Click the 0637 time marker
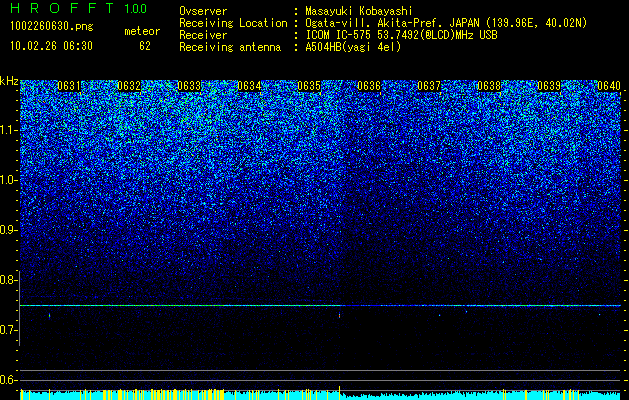629x400 pixels. [x=429, y=86]
